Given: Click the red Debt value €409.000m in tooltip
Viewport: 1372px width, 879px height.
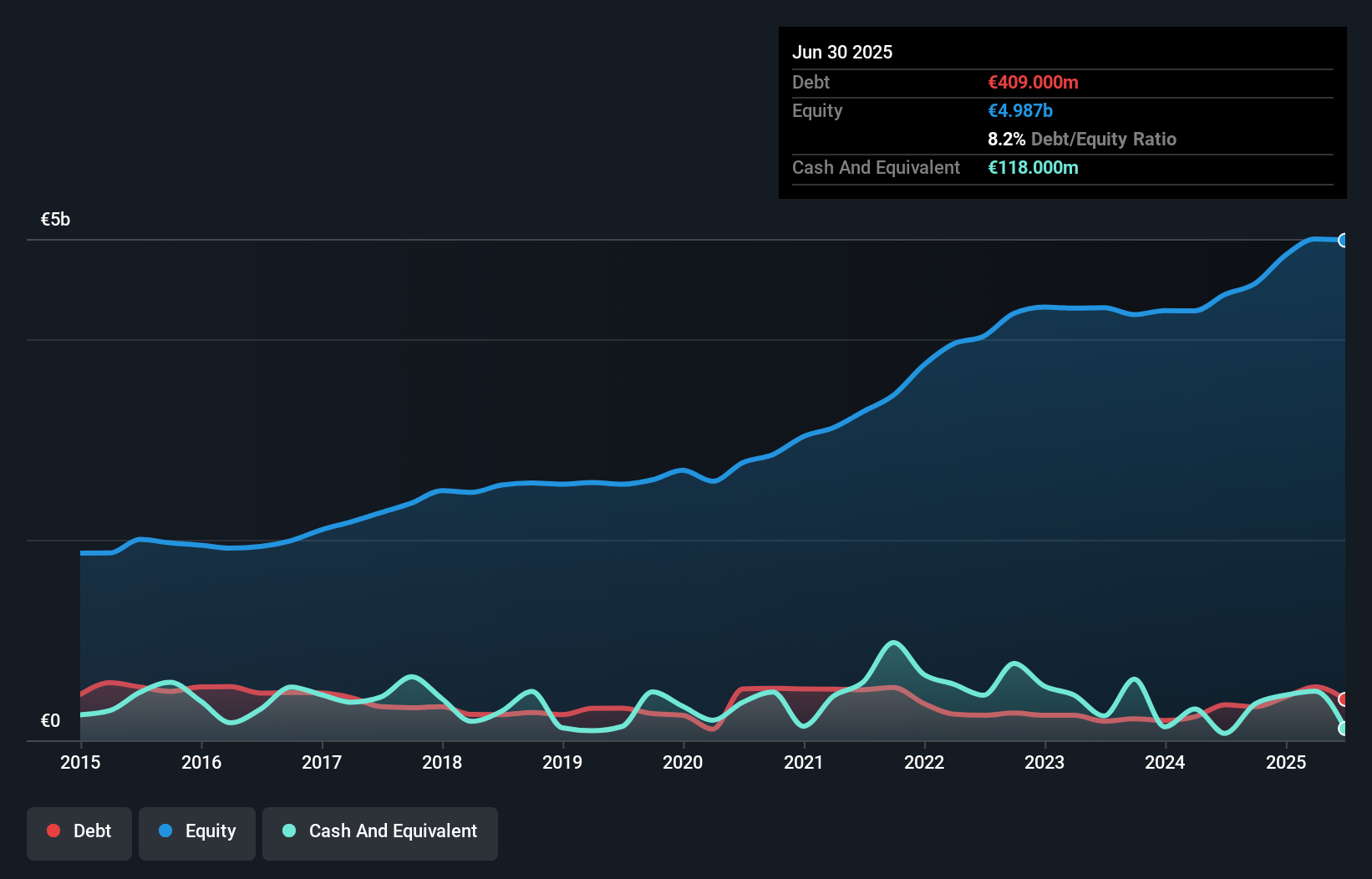Looking at the screenshot, I should (x=1033, y=83).
